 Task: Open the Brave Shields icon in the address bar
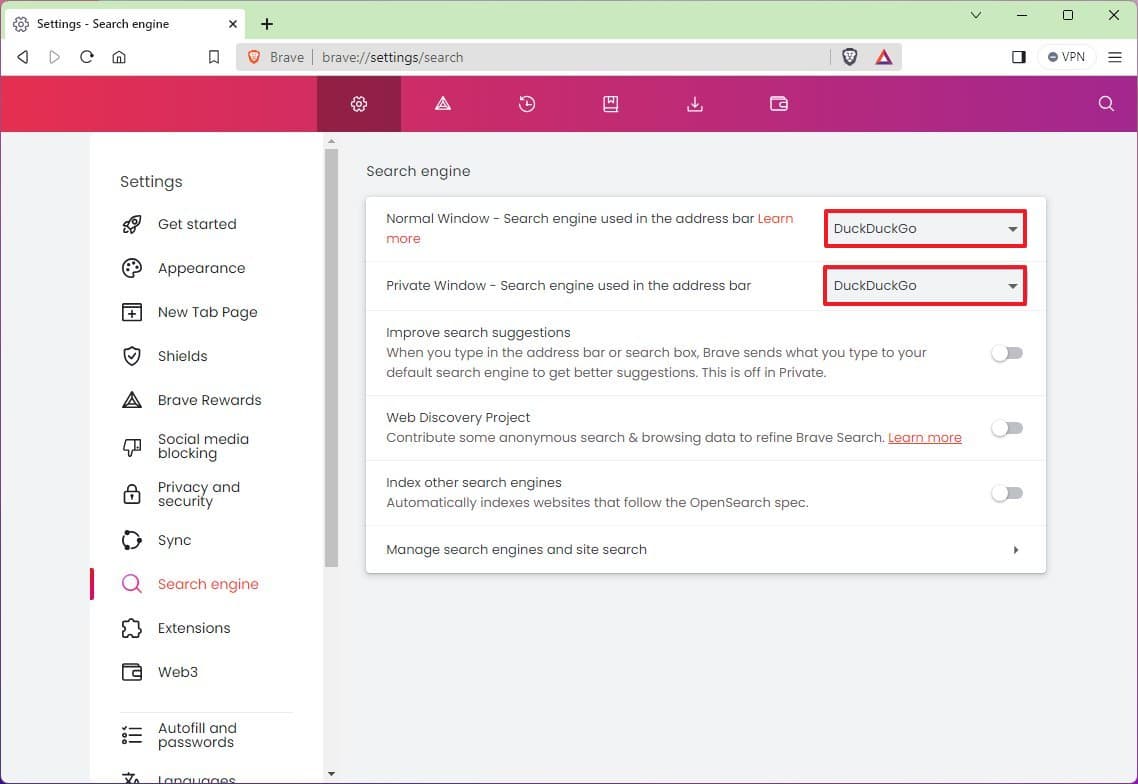pos(849,57)
